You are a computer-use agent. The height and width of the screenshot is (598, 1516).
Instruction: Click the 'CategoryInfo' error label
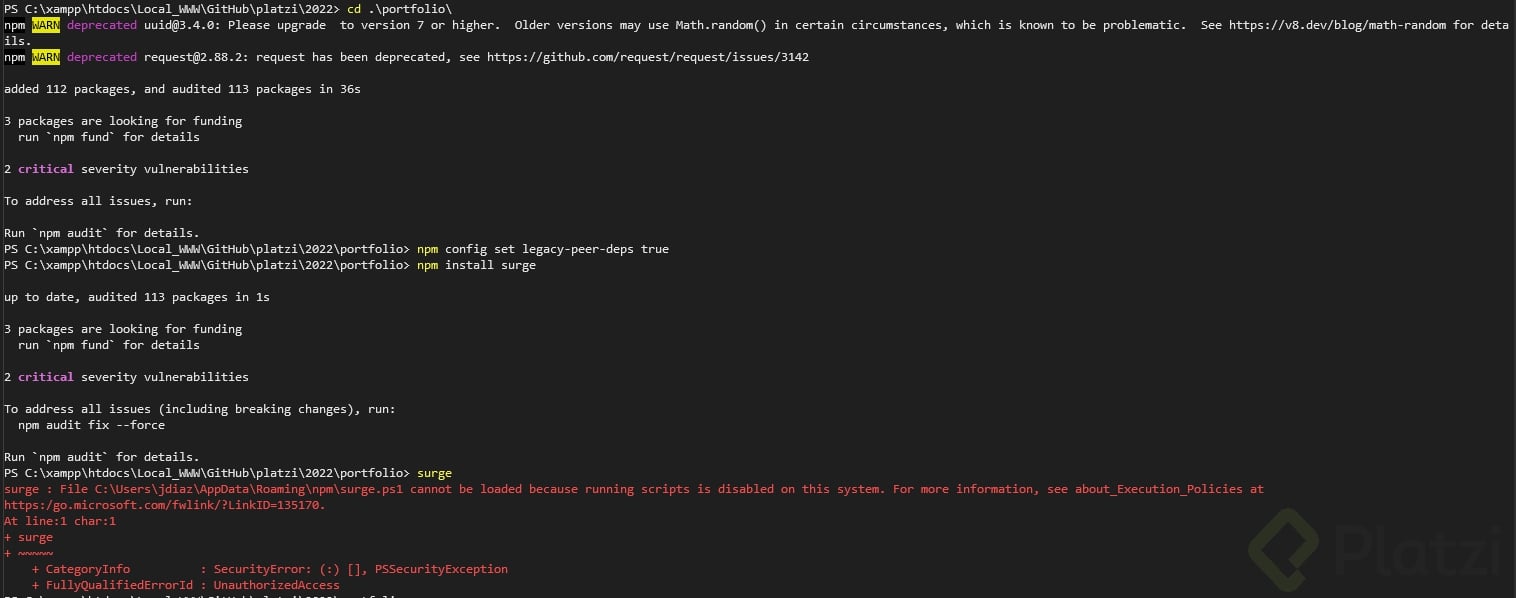88,569
